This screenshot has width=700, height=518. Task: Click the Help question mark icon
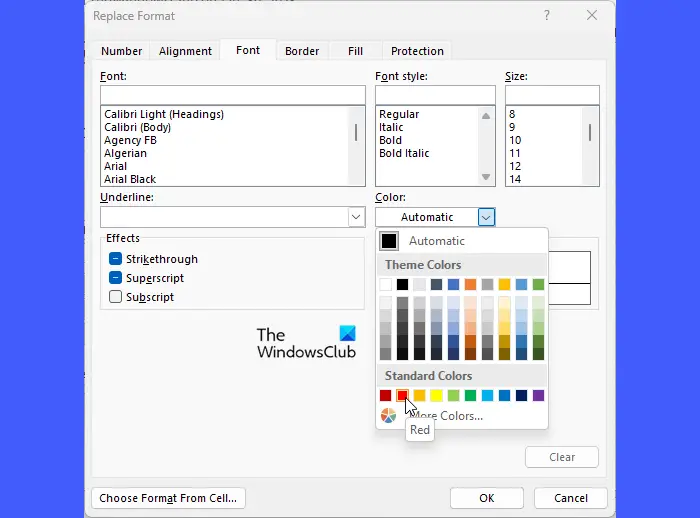click(x=547, y=16)
